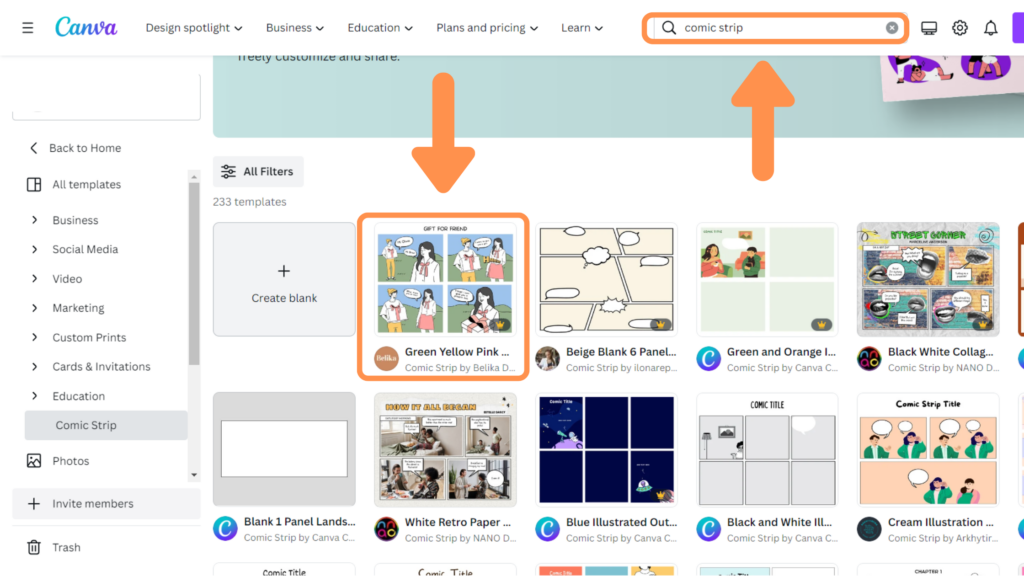The width and height of the screenshot is (1024, 576).
Task: Open All templates in sidebar
Action: tap(86, 185)
